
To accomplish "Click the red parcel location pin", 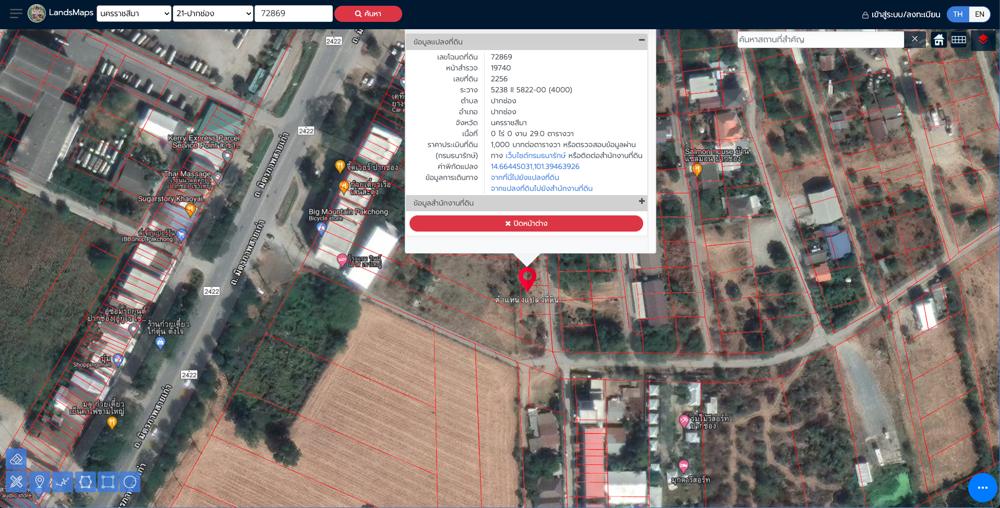I will (x=527, y=279).
